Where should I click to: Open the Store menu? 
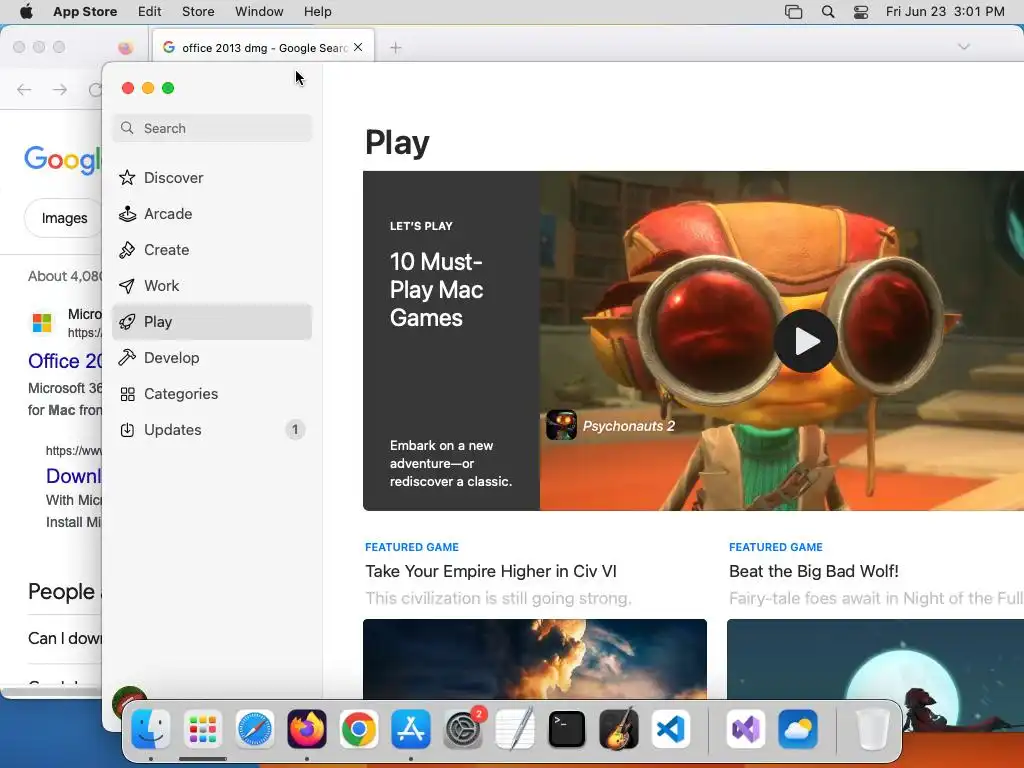pos(198,11)
